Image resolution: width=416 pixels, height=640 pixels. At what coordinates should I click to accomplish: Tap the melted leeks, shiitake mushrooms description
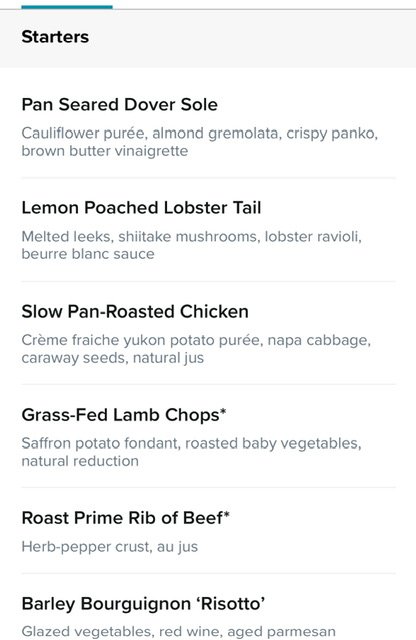(x=191, y=245)
